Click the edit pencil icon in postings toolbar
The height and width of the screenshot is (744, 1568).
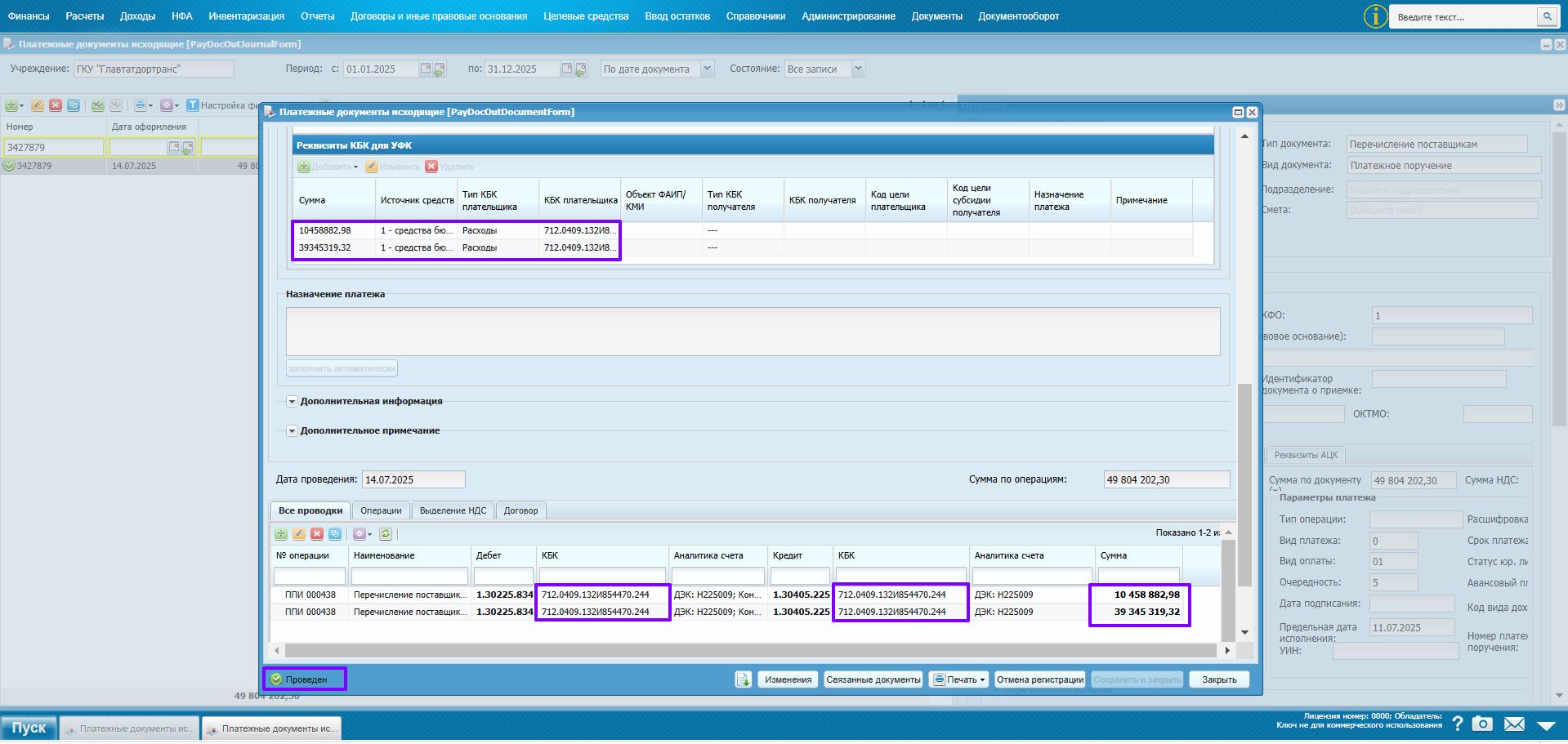point(299,534)
